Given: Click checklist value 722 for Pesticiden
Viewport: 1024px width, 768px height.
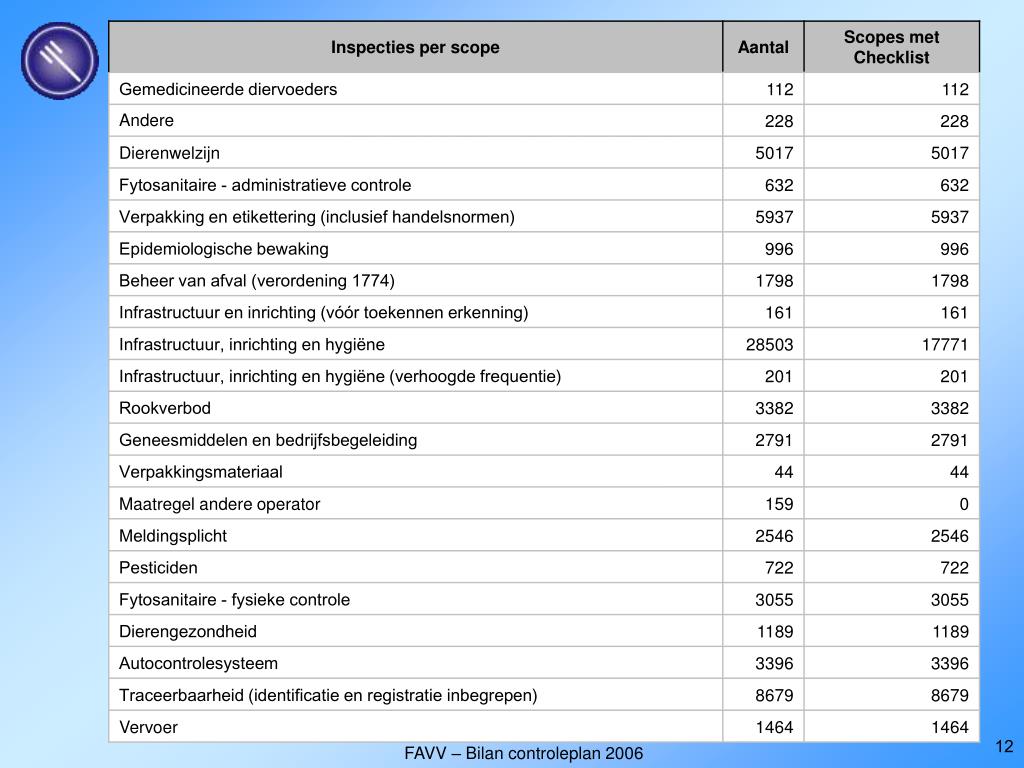Looking at the screenshot, I should pyautogui.click(x=954, y=568).
